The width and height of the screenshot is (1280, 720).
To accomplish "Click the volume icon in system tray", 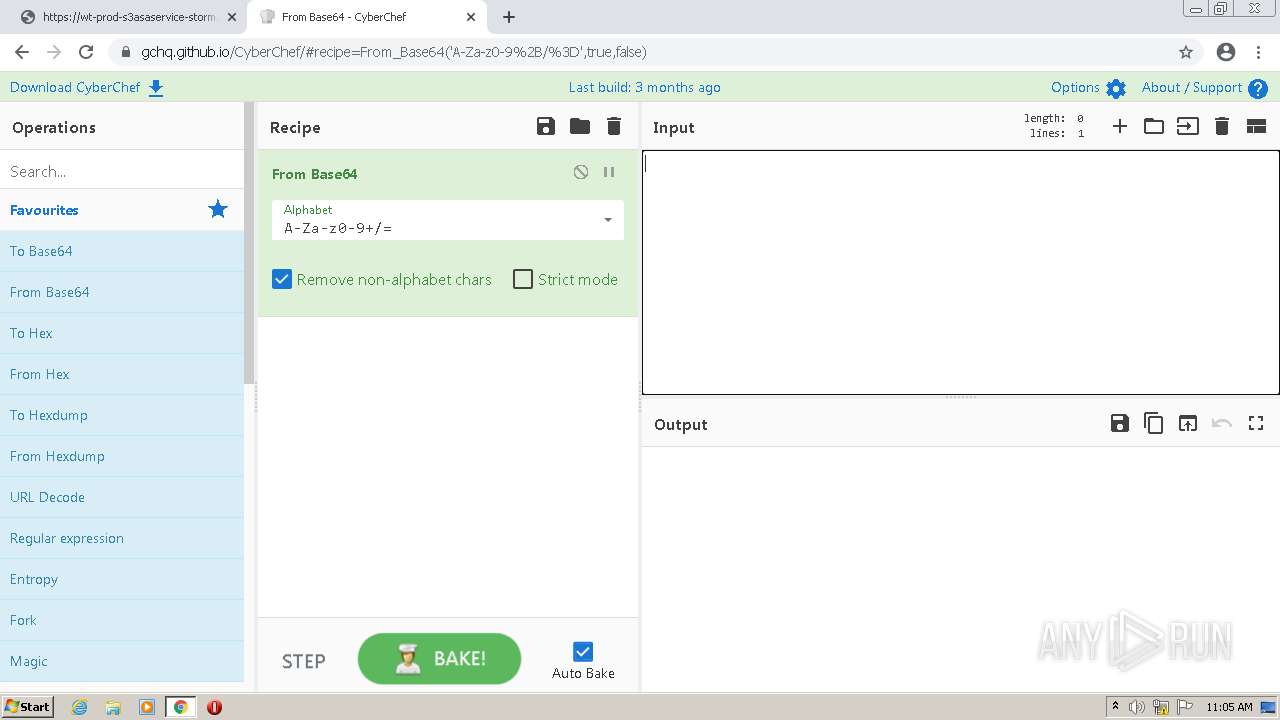I will [1137, 707].
